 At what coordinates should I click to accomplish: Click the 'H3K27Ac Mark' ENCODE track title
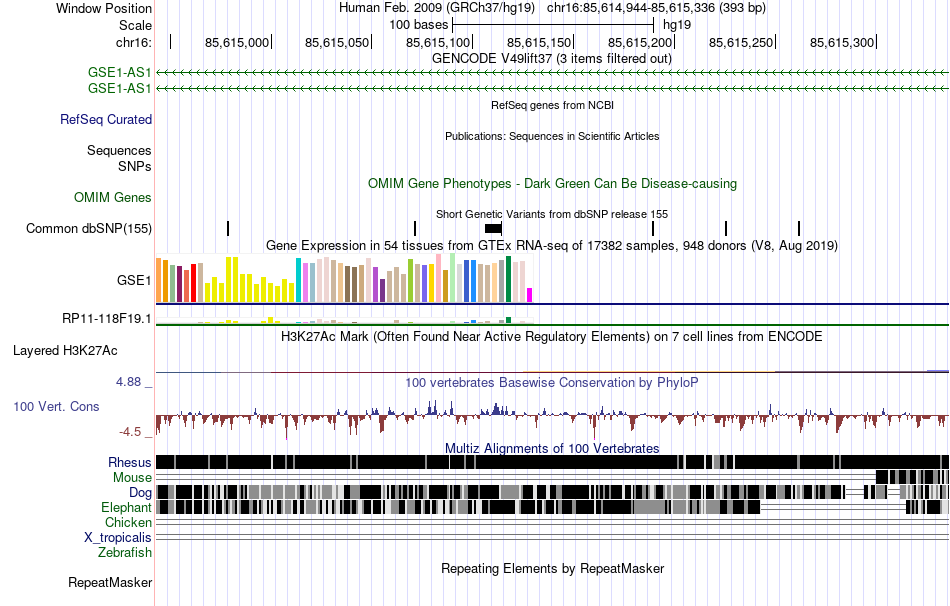(552, 336)
